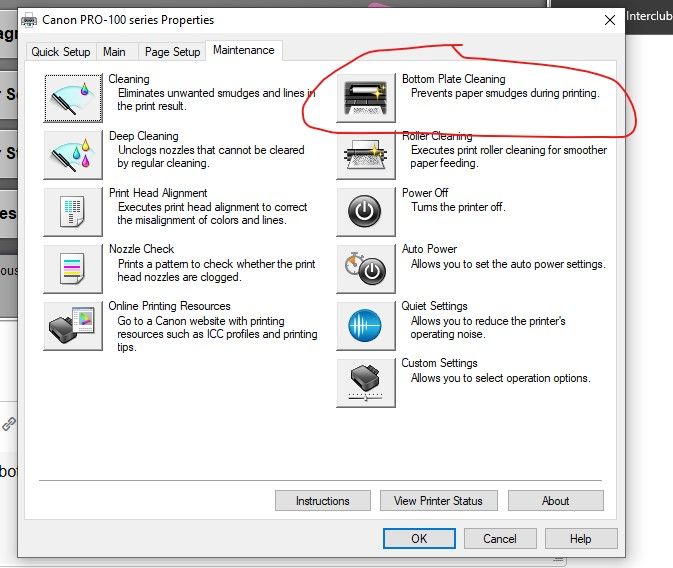Open Print Head Alignment icon button
The width and height of the screenshot is (673, 568).
[73, 212]
